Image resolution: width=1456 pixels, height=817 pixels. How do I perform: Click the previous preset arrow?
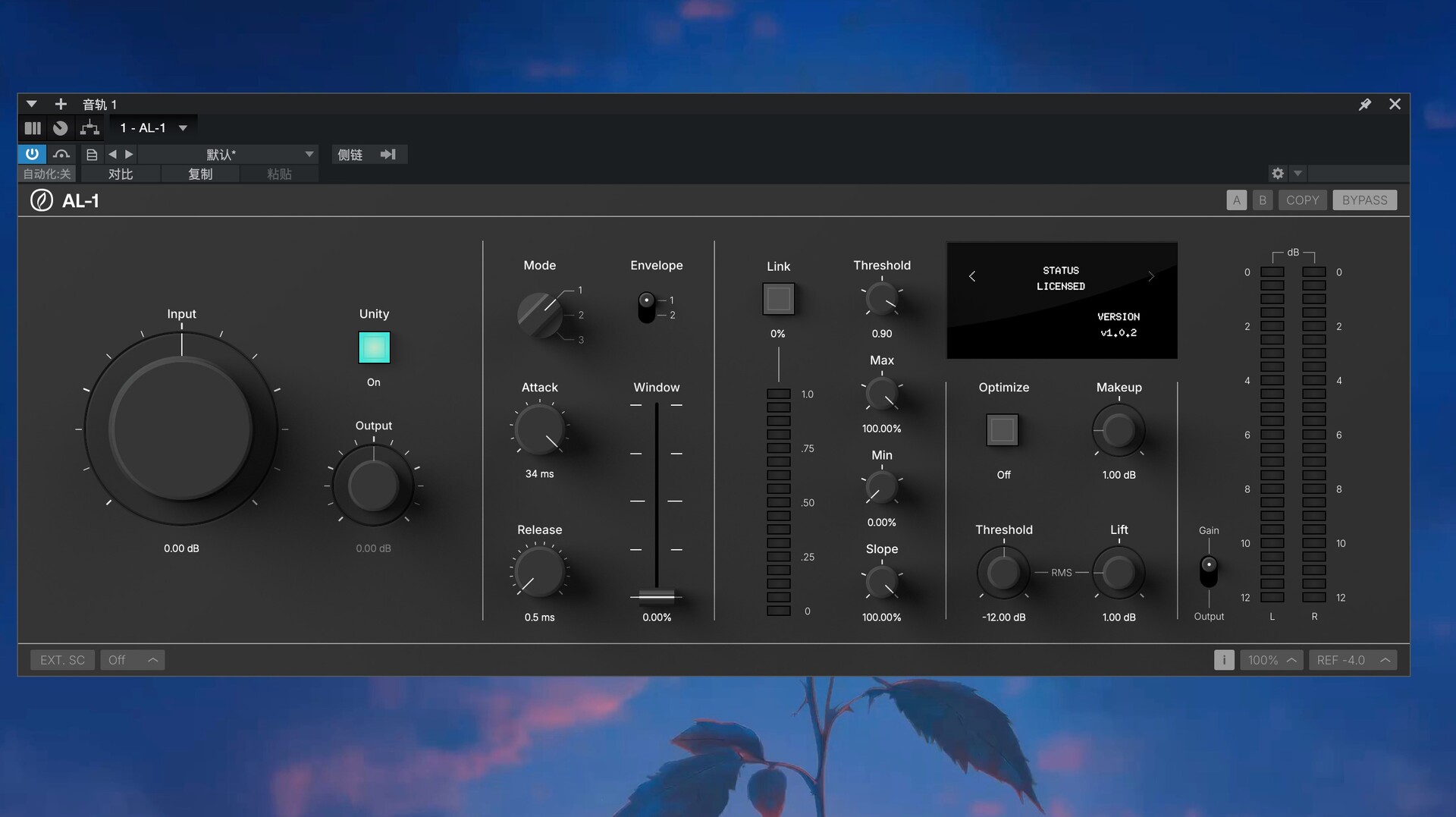coord(112,155)
